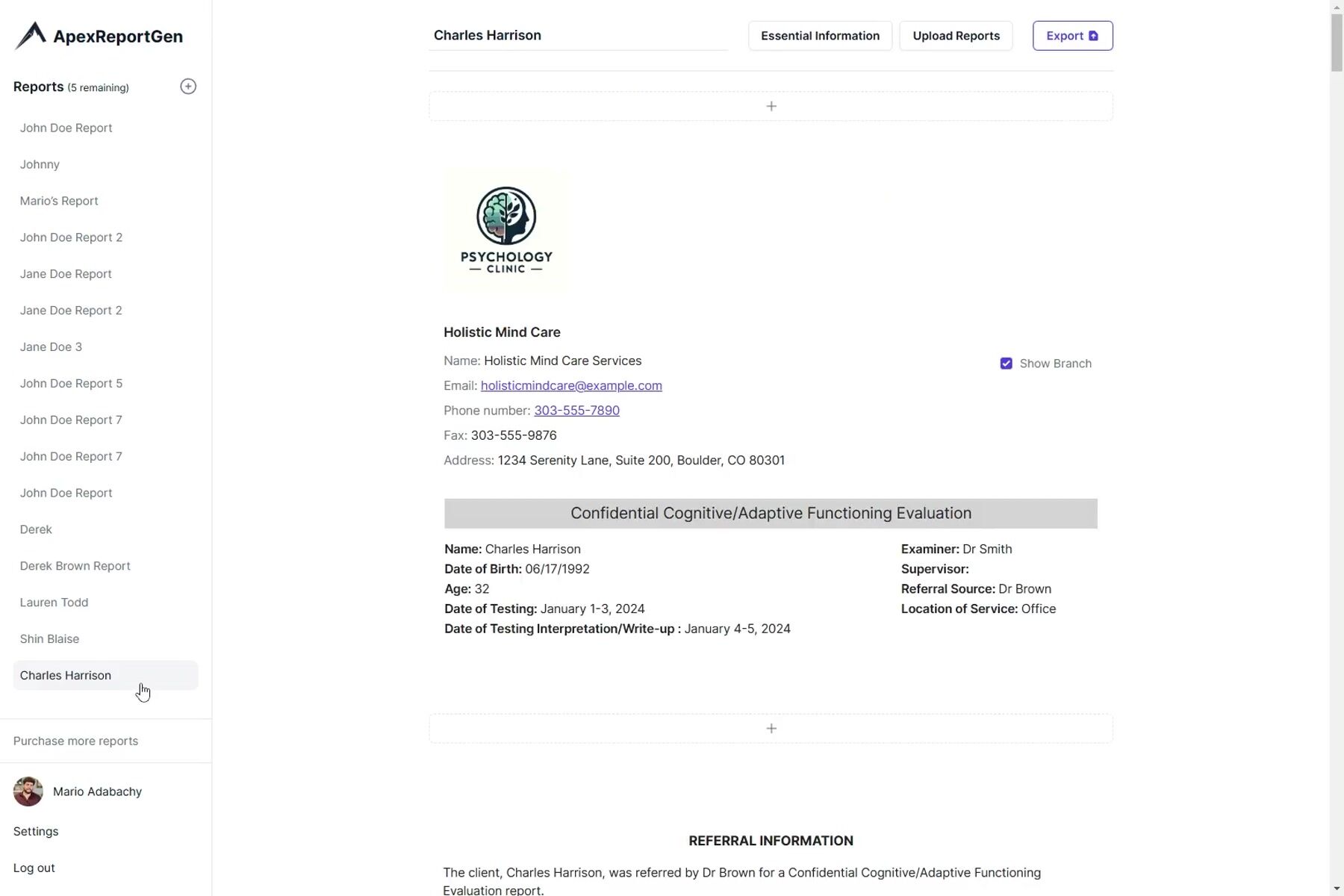Click Date of Testing January 1-3, 2024
1344x896 pixels.
click(593, 609)
